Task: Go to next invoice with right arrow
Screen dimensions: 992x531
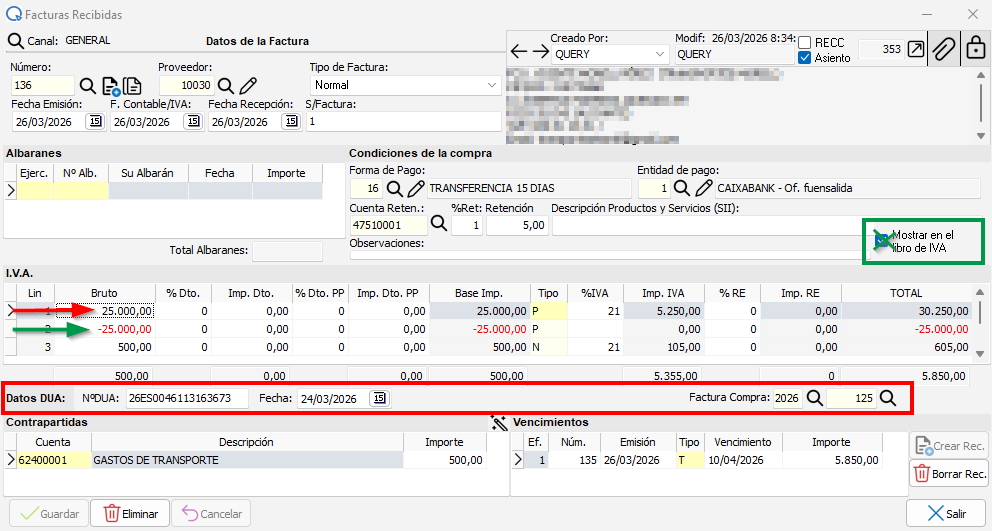Action: point(540,51)
